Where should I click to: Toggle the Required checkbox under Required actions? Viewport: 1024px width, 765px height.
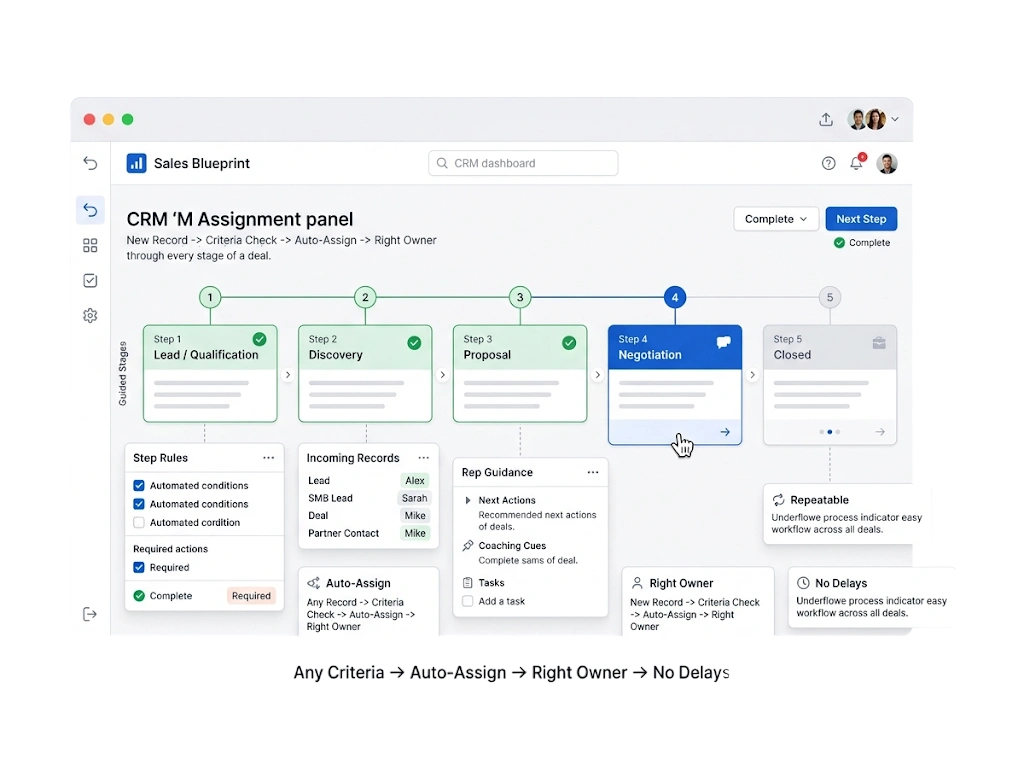138,568
